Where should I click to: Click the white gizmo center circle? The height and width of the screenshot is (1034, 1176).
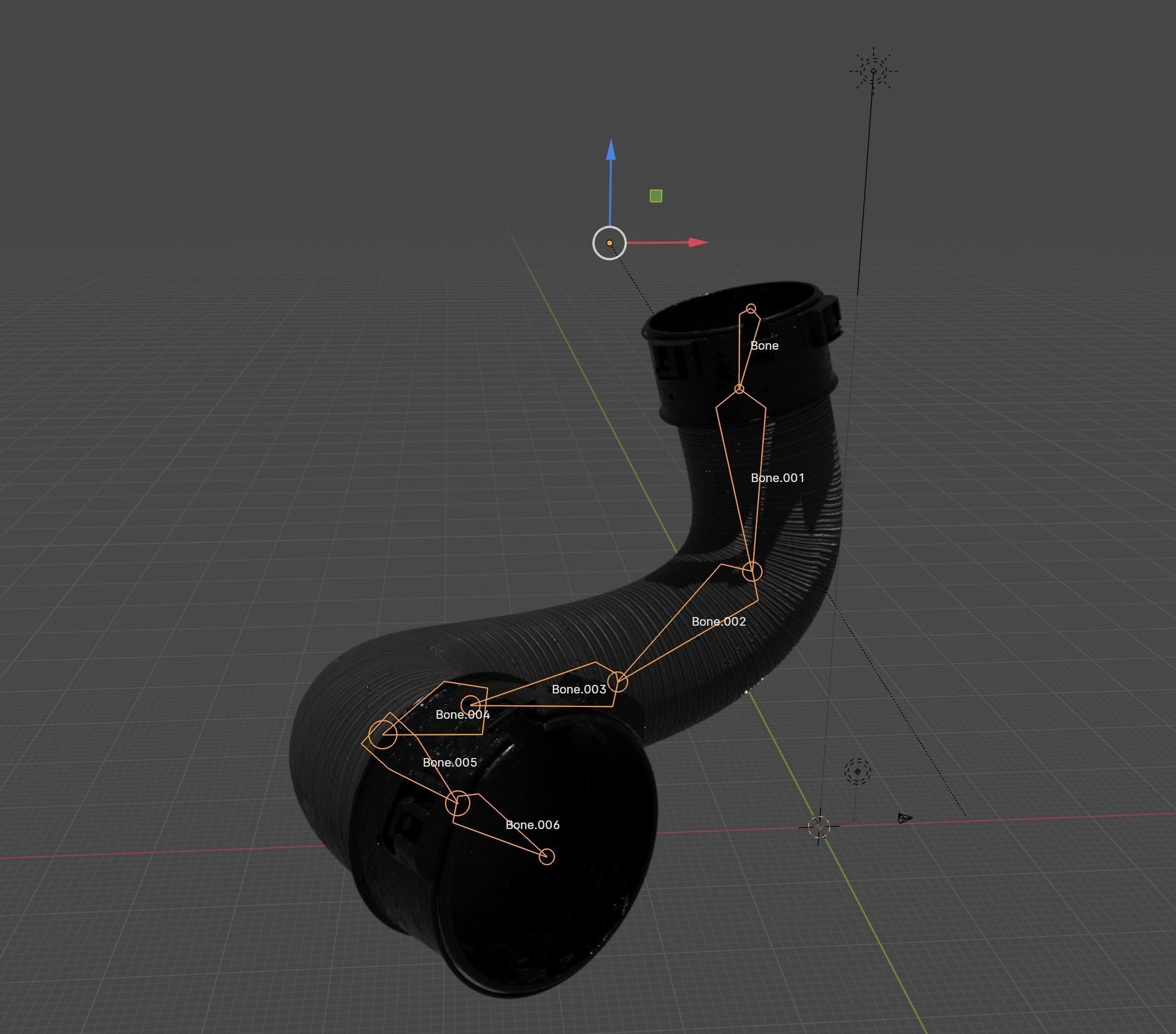(x=610, y=243)
